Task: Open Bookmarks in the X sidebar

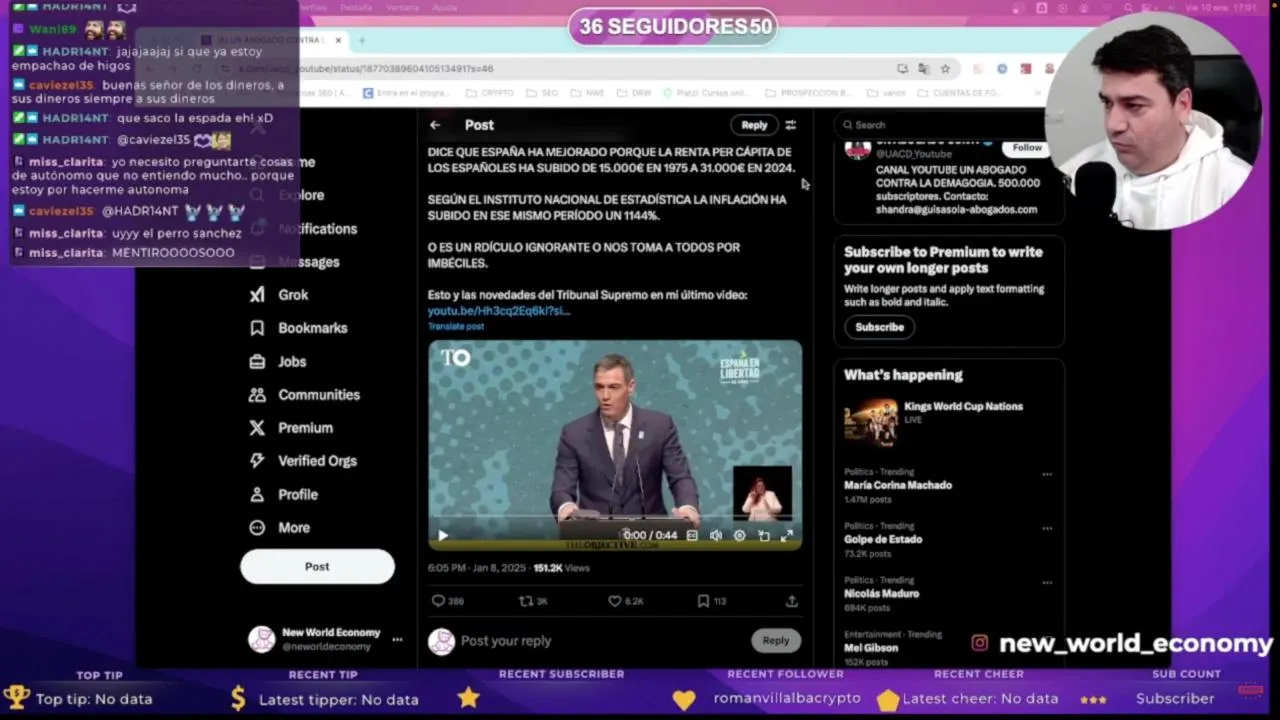Action: pyautogui.click(x=298, y=328)
